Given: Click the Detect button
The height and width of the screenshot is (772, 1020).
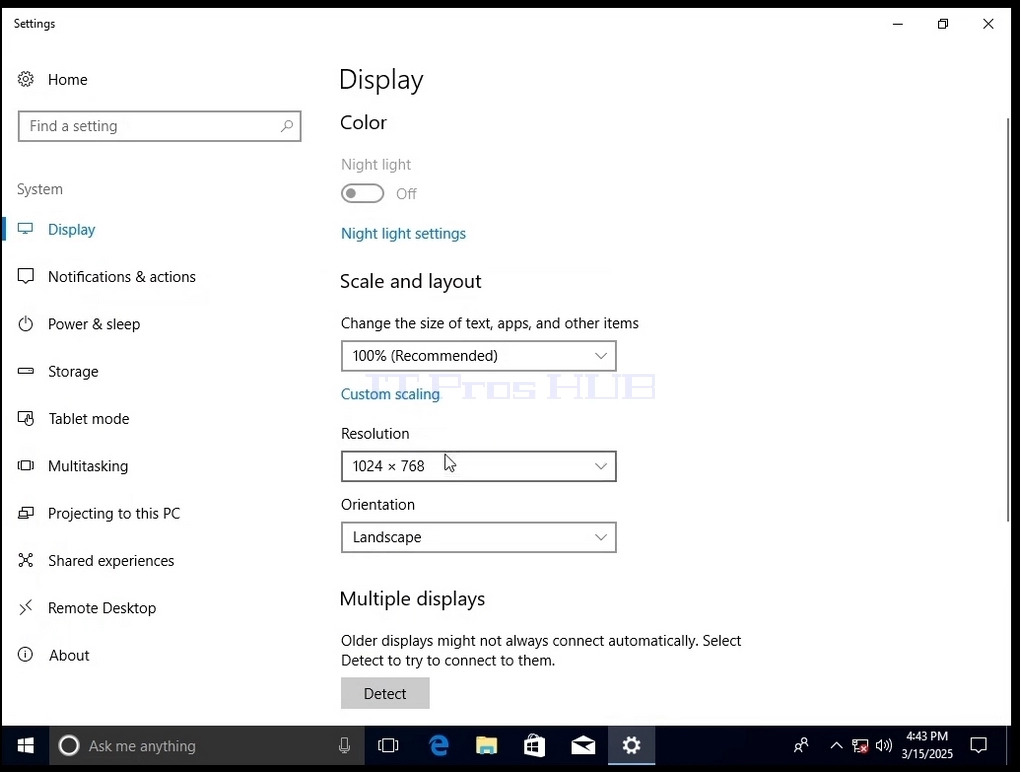Looking at the screenshot, I should tap(385, 693).
